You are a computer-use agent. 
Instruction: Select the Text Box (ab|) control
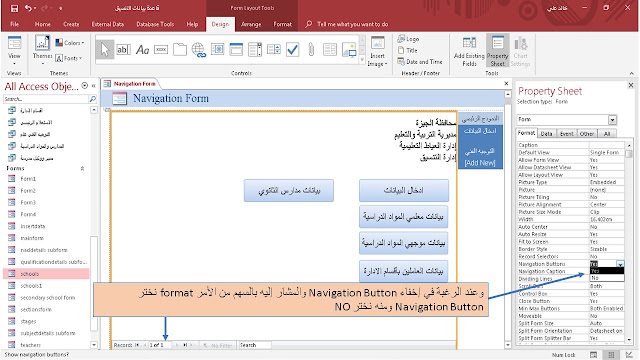click(x=123, y=50)
